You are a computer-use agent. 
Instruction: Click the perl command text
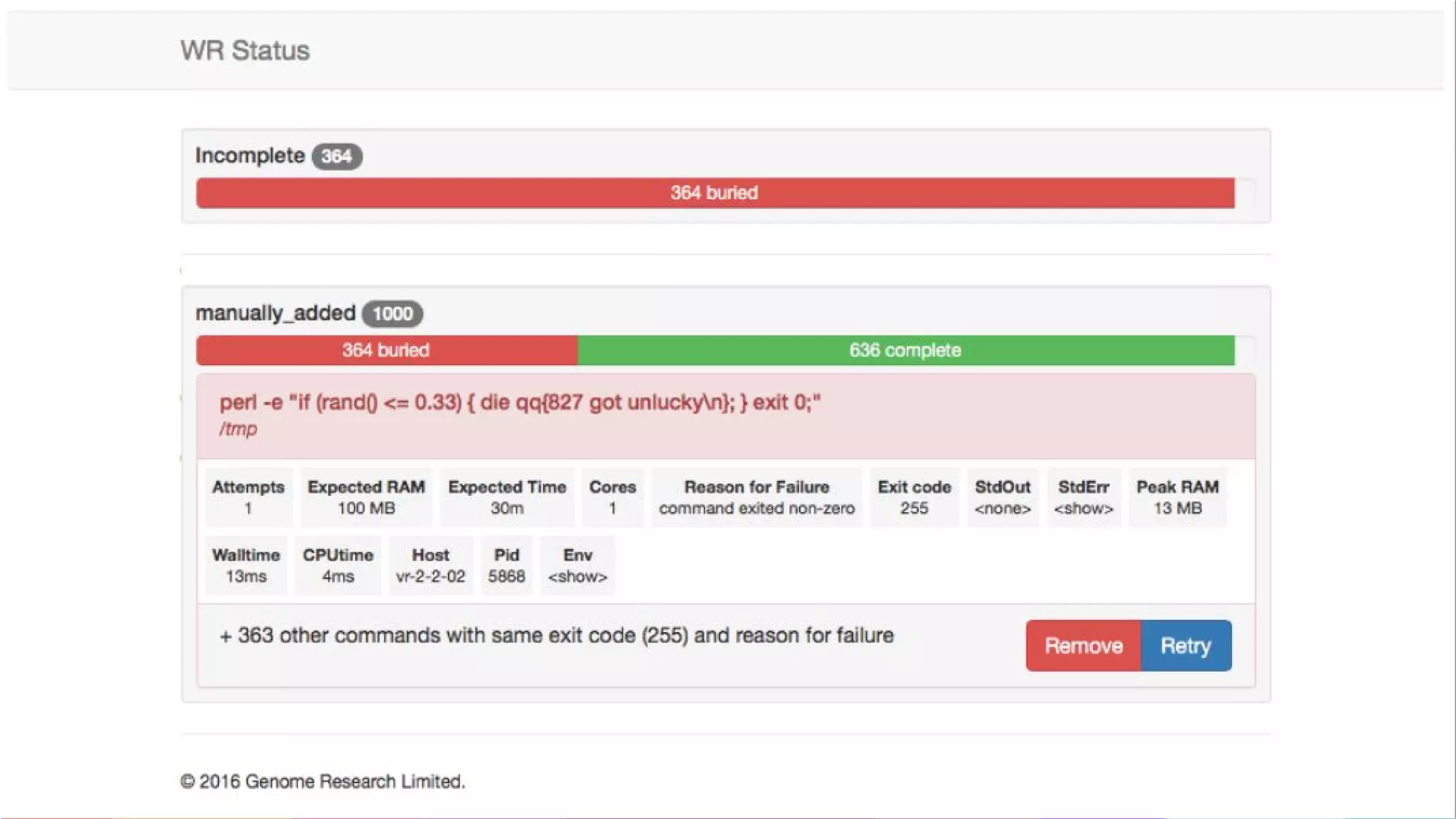tap(520, 402)
